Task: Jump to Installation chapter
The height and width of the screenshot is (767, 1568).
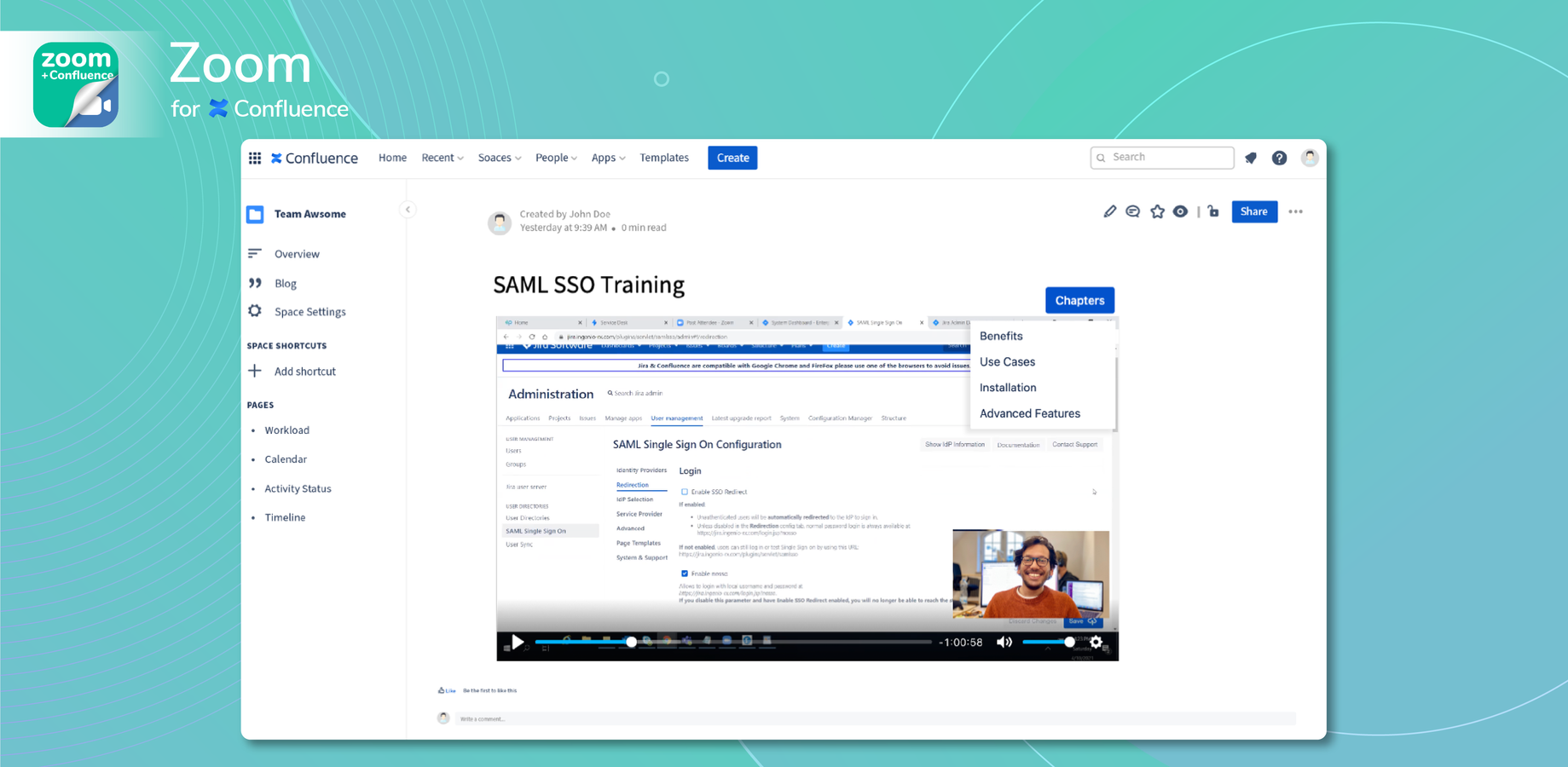Action: [x=1008, y=387]
